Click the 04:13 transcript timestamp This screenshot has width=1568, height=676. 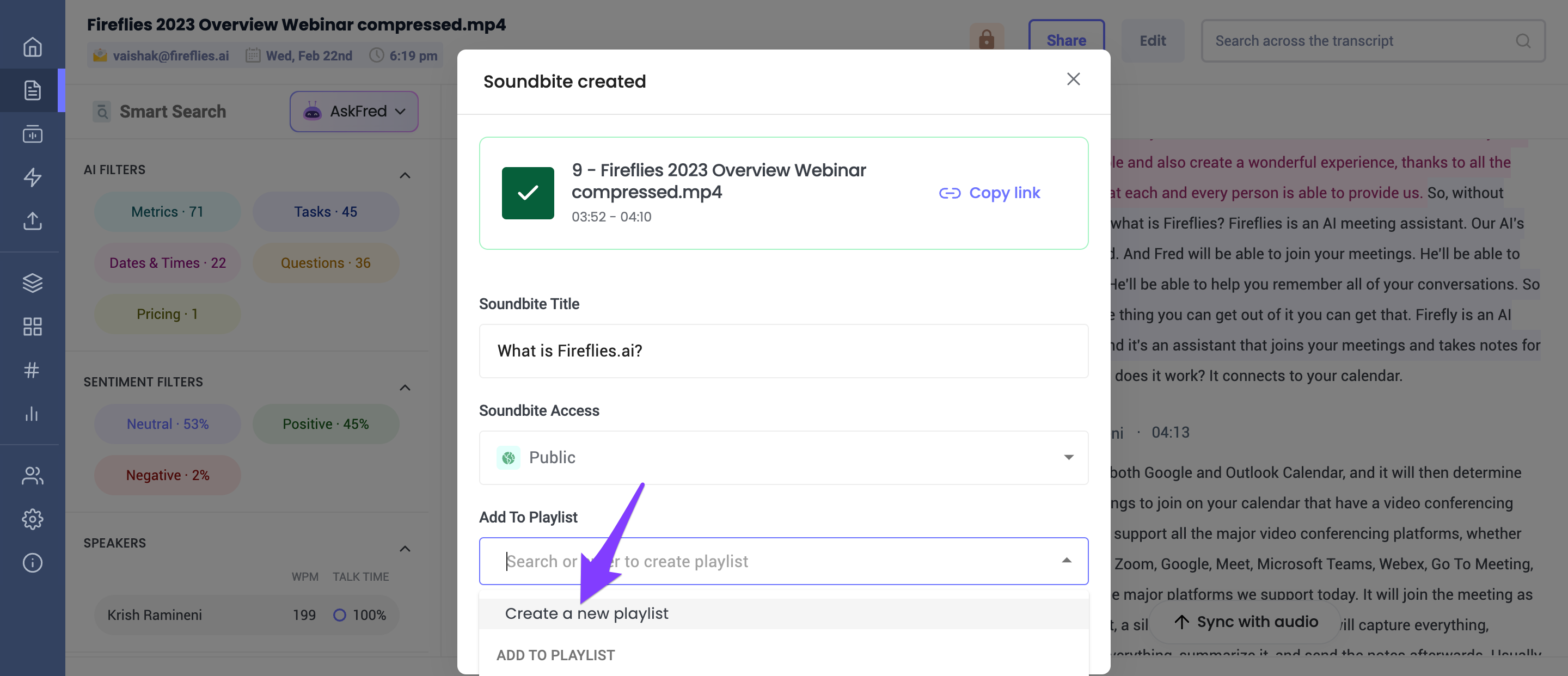click(x=1170, y=433)
